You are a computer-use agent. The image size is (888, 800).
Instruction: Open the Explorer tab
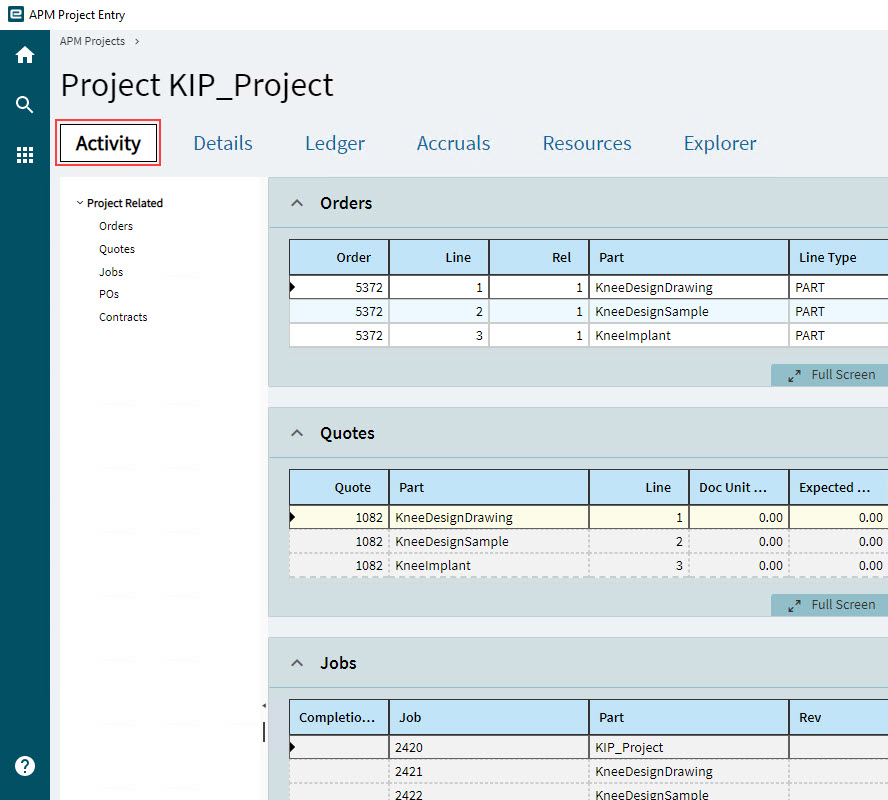720,143
